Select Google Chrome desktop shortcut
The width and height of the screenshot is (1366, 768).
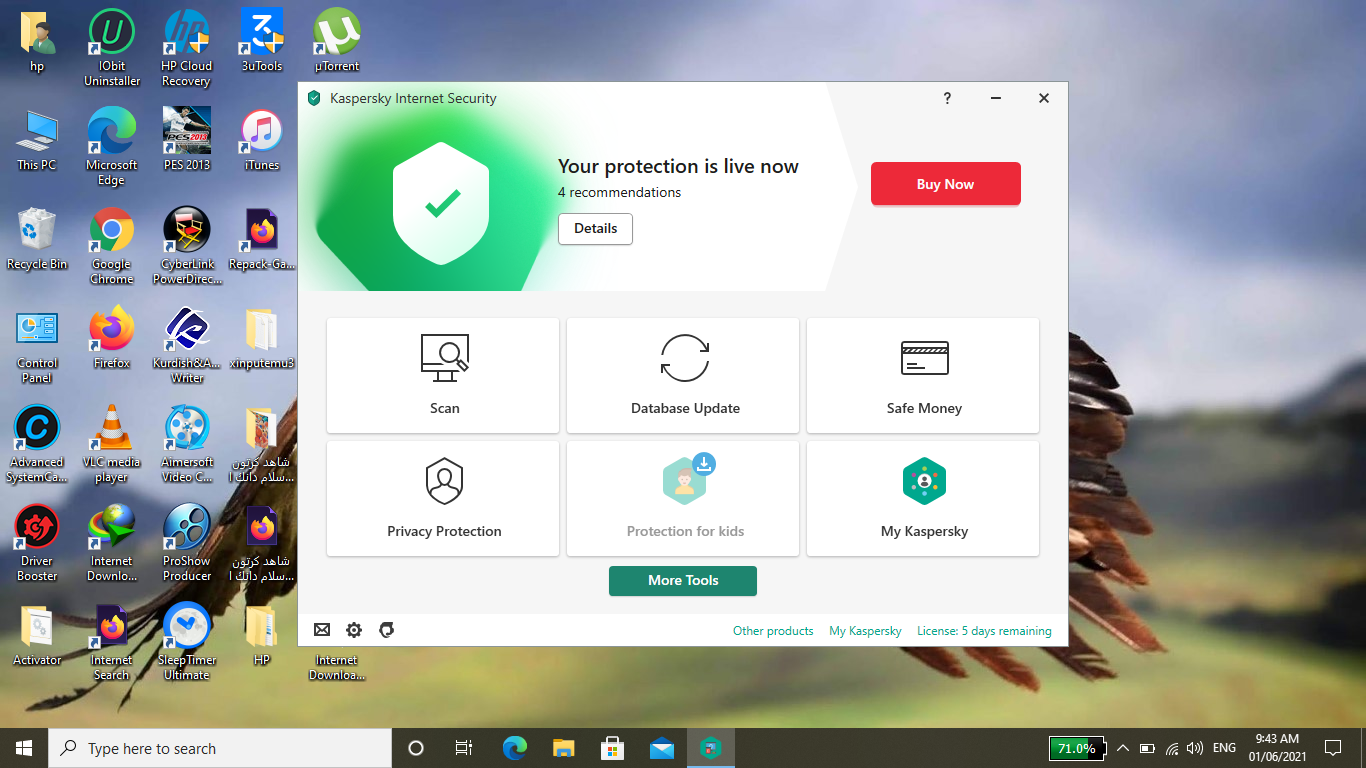click(112, 246)
